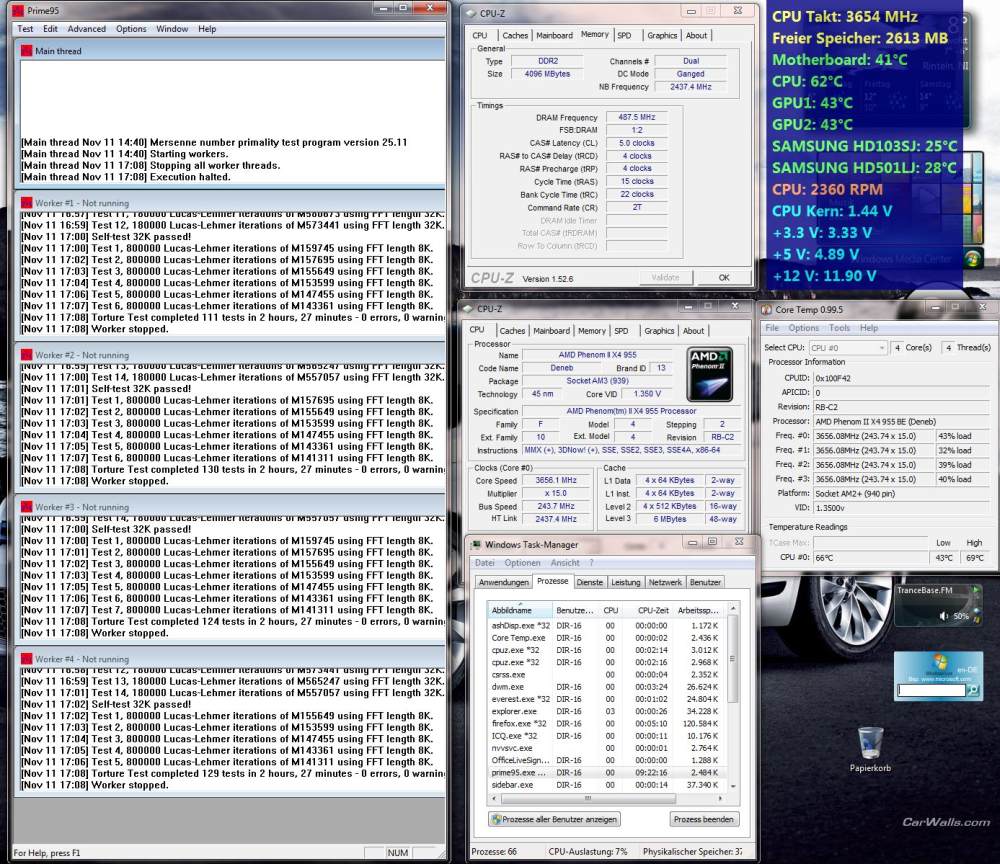Sort processes by Arbeitssp... column header
Image resolution: width=1000 pixels, height=864 pixels.
[x=698, y=610]
